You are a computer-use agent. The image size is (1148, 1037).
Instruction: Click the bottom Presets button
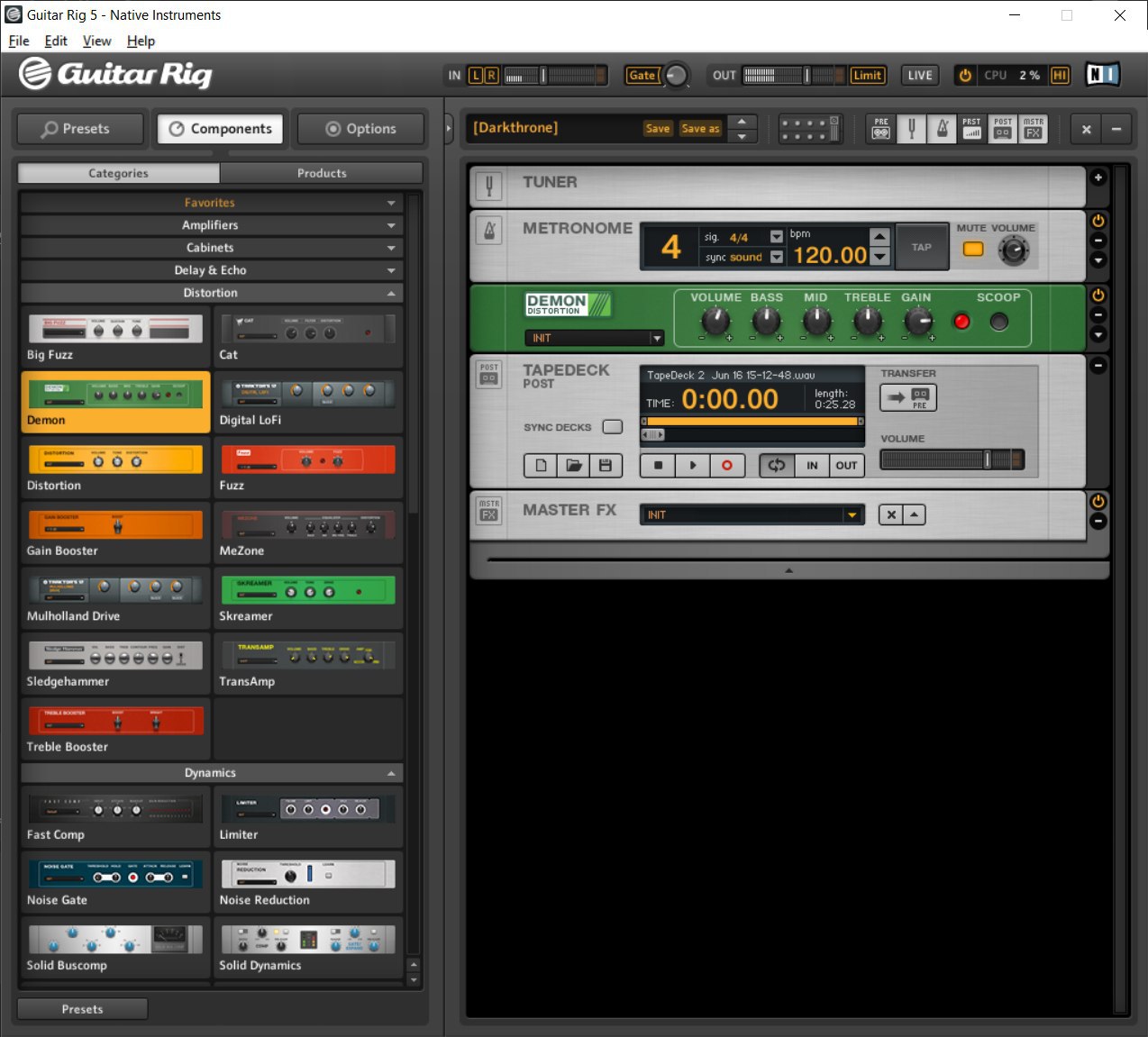82,1009
